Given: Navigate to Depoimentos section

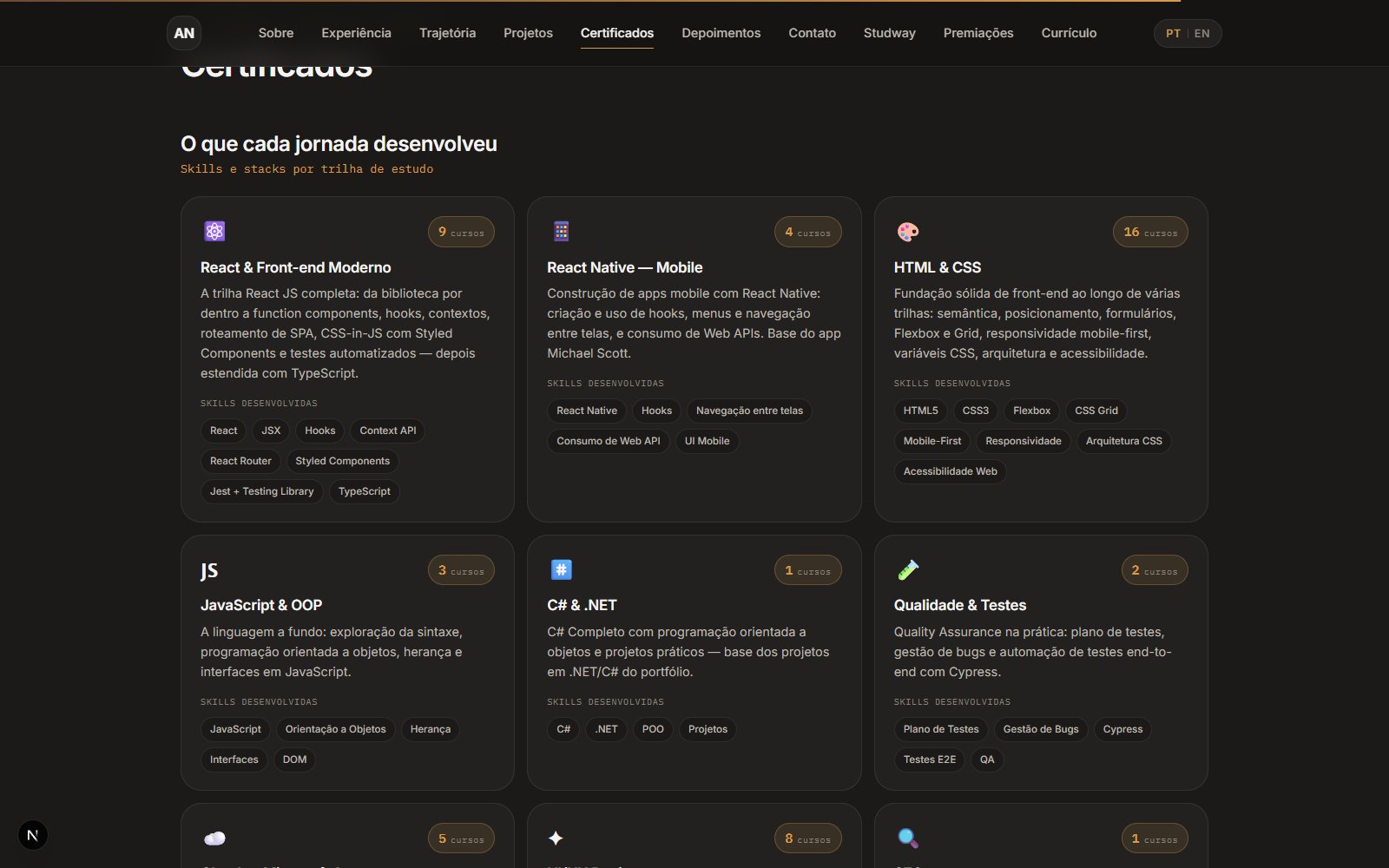Looking at the screenshot, I should 721,33.
